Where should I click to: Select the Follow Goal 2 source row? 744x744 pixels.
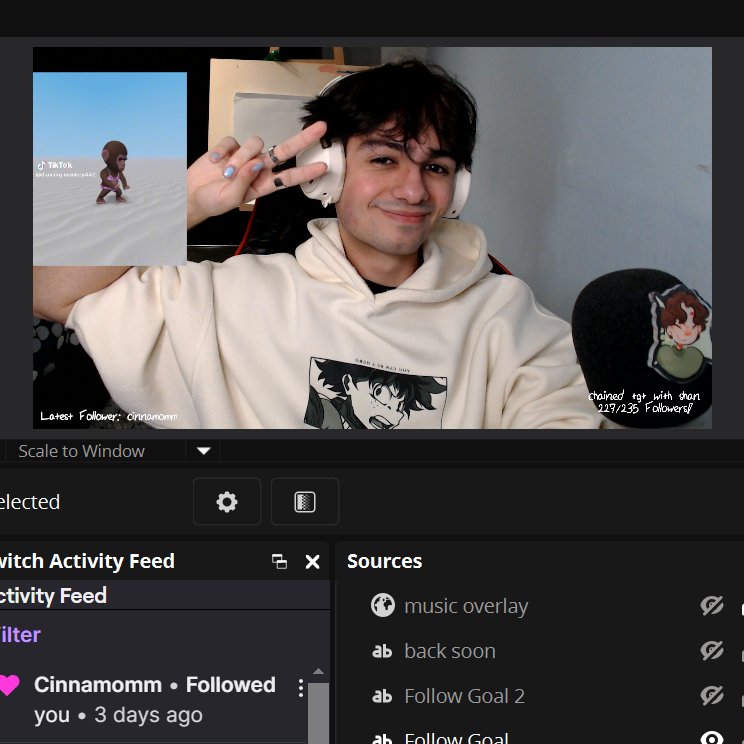(539, 696)
